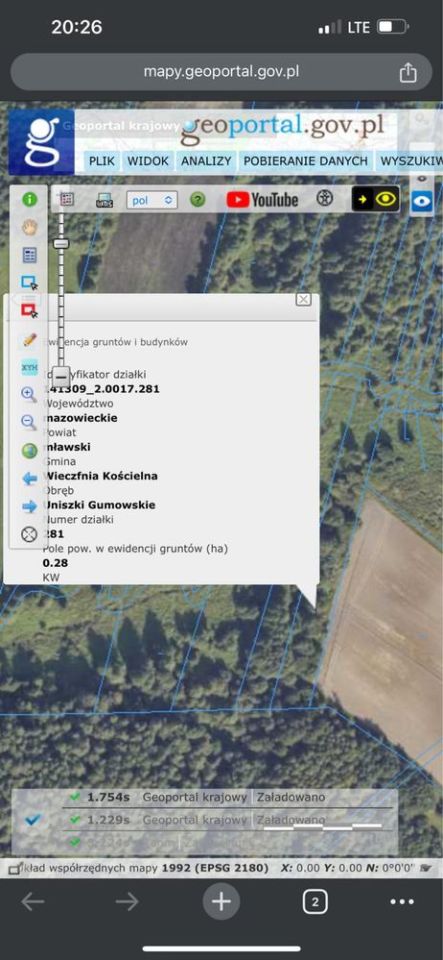Open the calculator grid toolbar icon
The width and height of the screenshot is (443, 960).
[67, 200]
